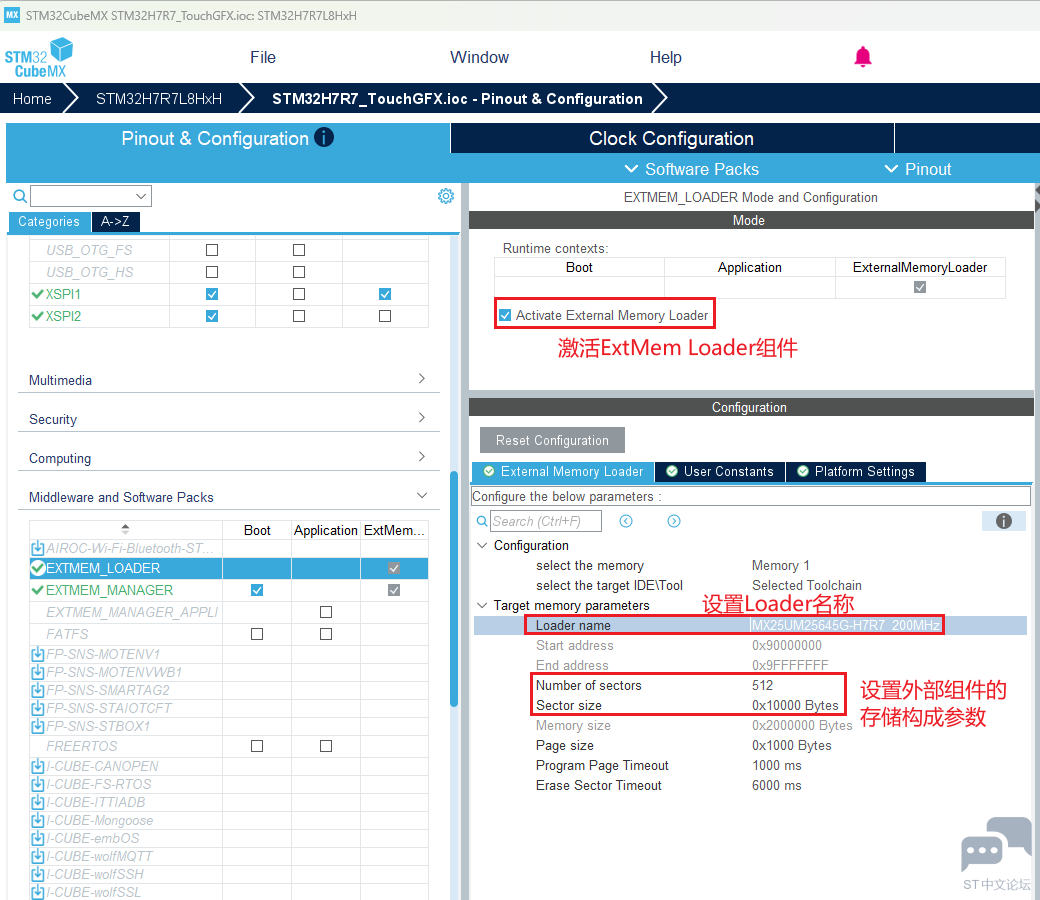
Task: Open the settings gear in categories panel
Action: pyautogui.click(x=446, y=196)
